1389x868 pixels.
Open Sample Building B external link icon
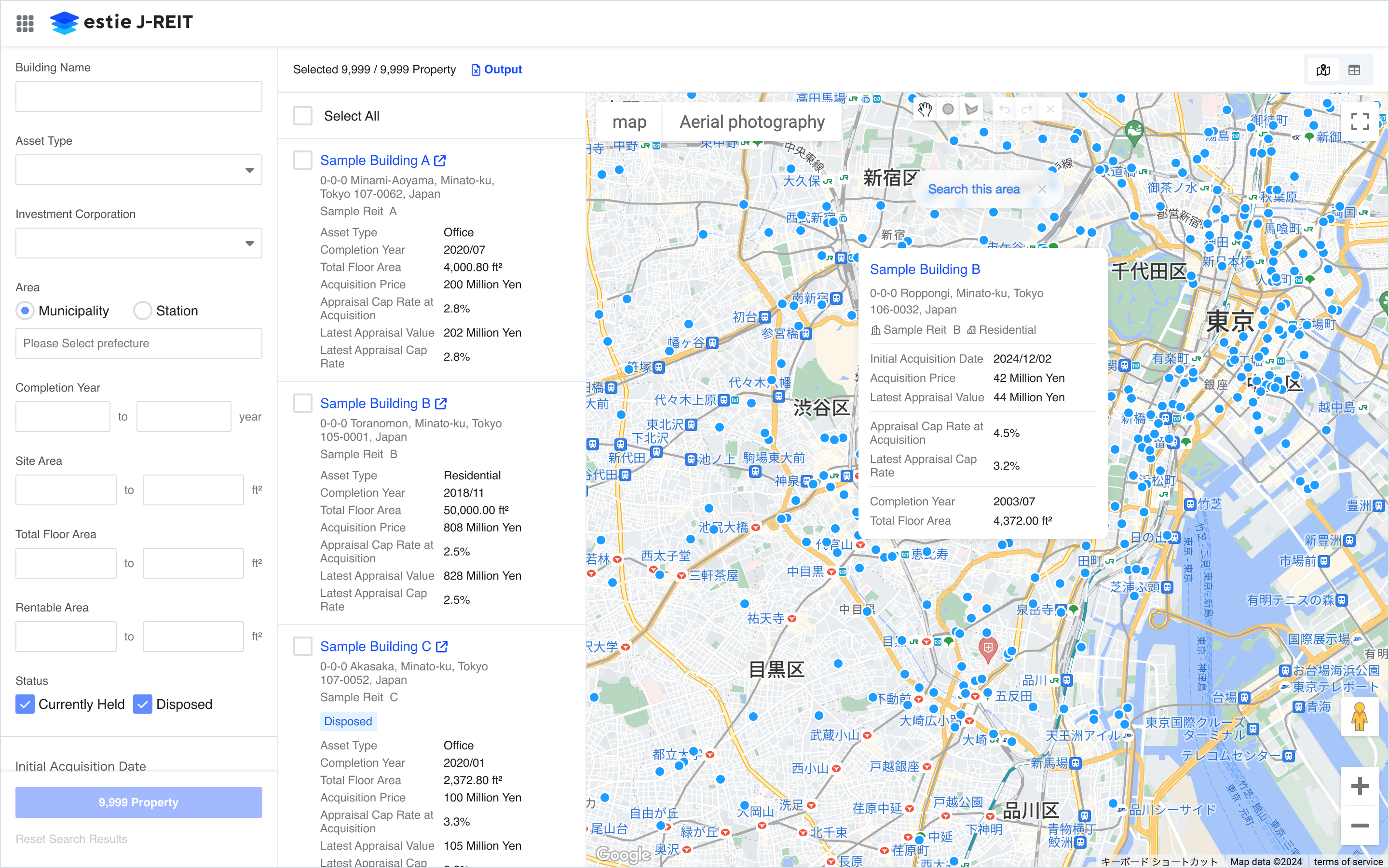tap(441, 404)
